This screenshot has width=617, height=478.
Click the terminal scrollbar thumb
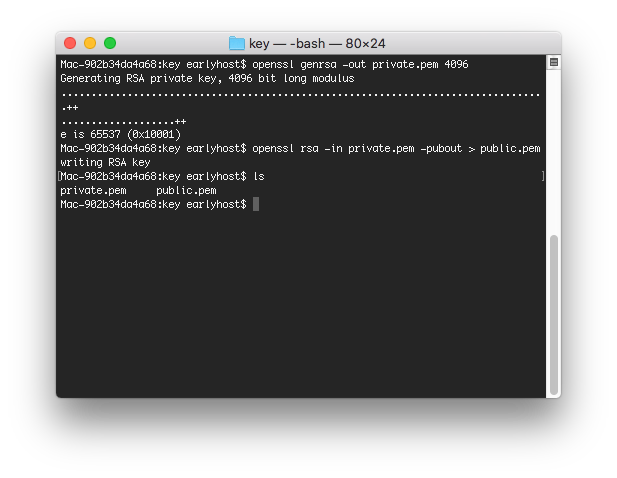[x=554, y=312]
